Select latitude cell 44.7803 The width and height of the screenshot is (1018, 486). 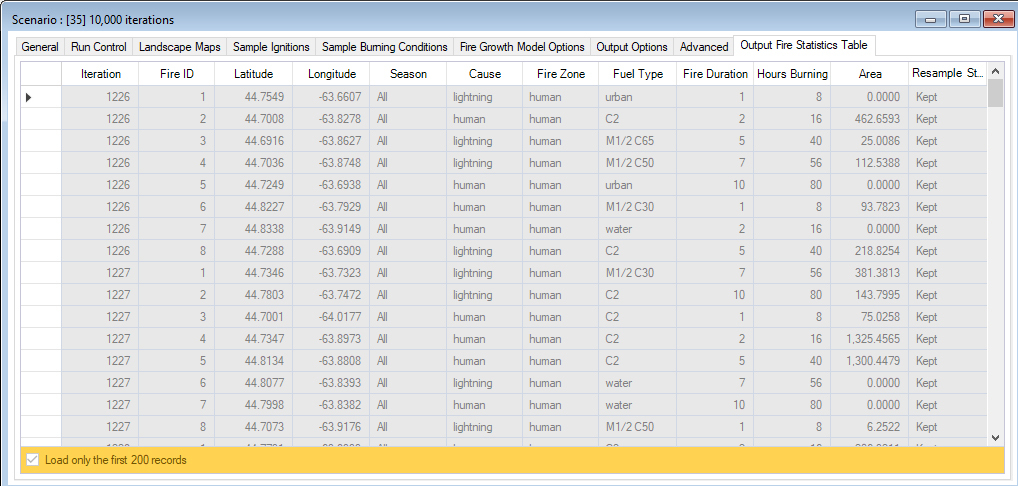pos(254,295)
